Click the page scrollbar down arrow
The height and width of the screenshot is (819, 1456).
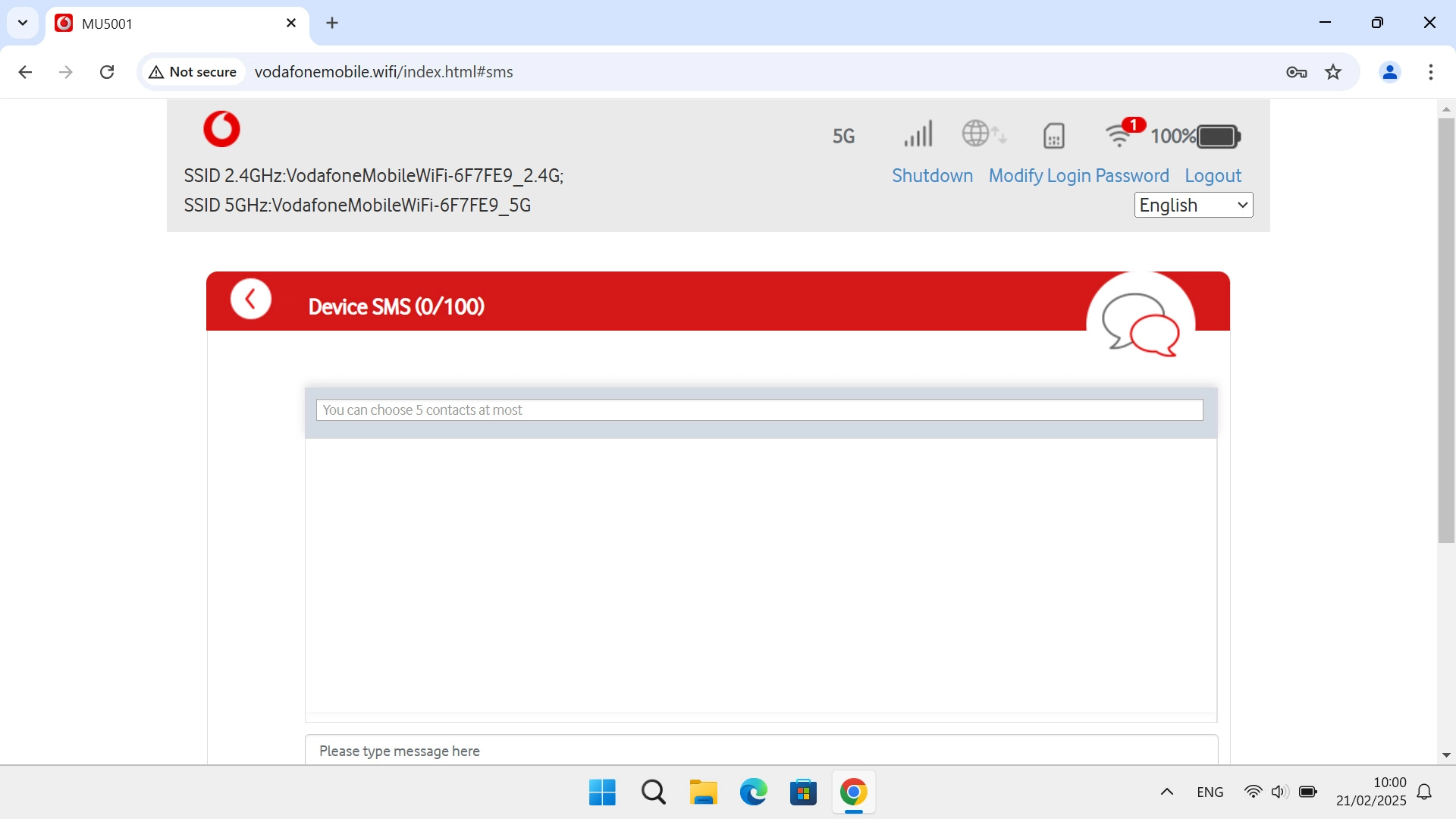1447,755
